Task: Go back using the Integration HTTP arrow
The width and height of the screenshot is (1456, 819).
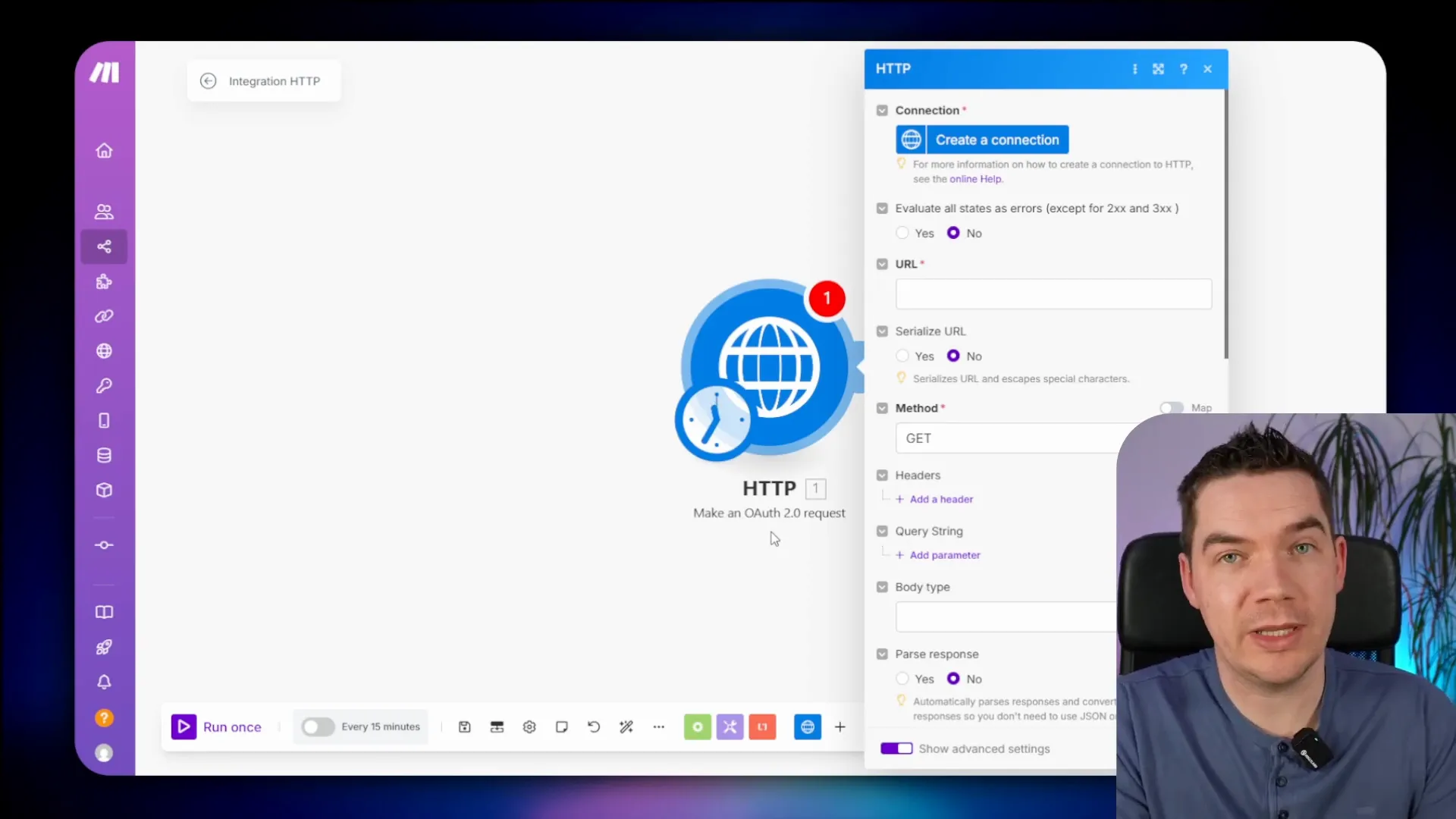Action: point(208,81)
